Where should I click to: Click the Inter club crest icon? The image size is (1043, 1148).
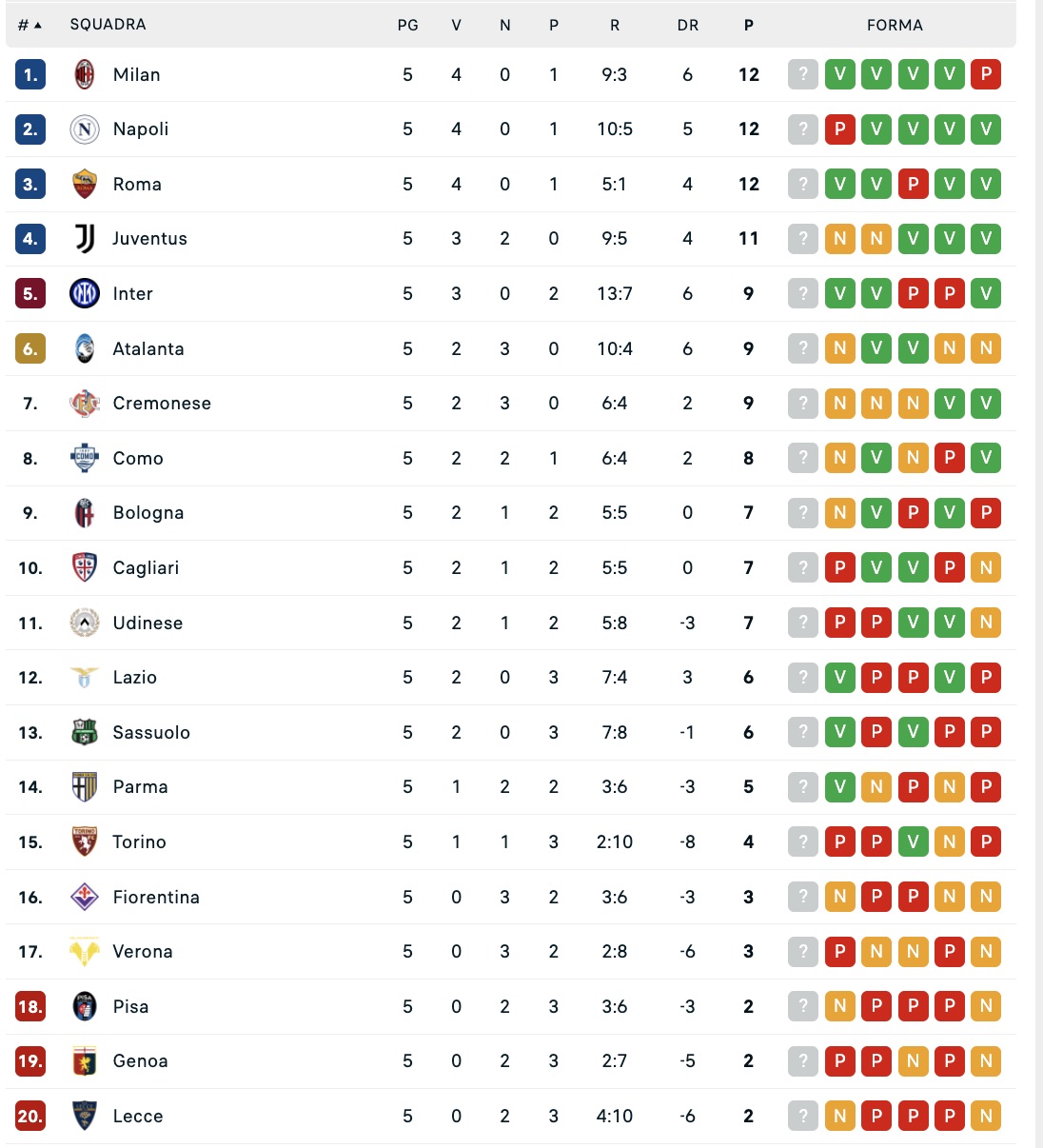pyautogui.click(x=85, y=293)
